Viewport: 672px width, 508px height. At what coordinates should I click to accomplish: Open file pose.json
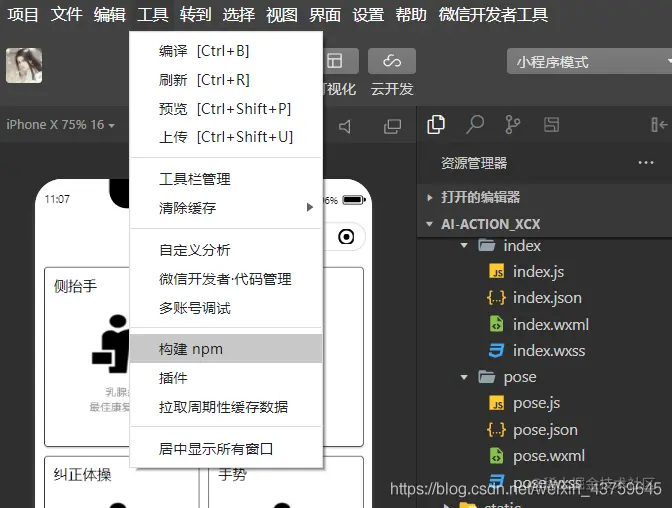tap(545, 430)
